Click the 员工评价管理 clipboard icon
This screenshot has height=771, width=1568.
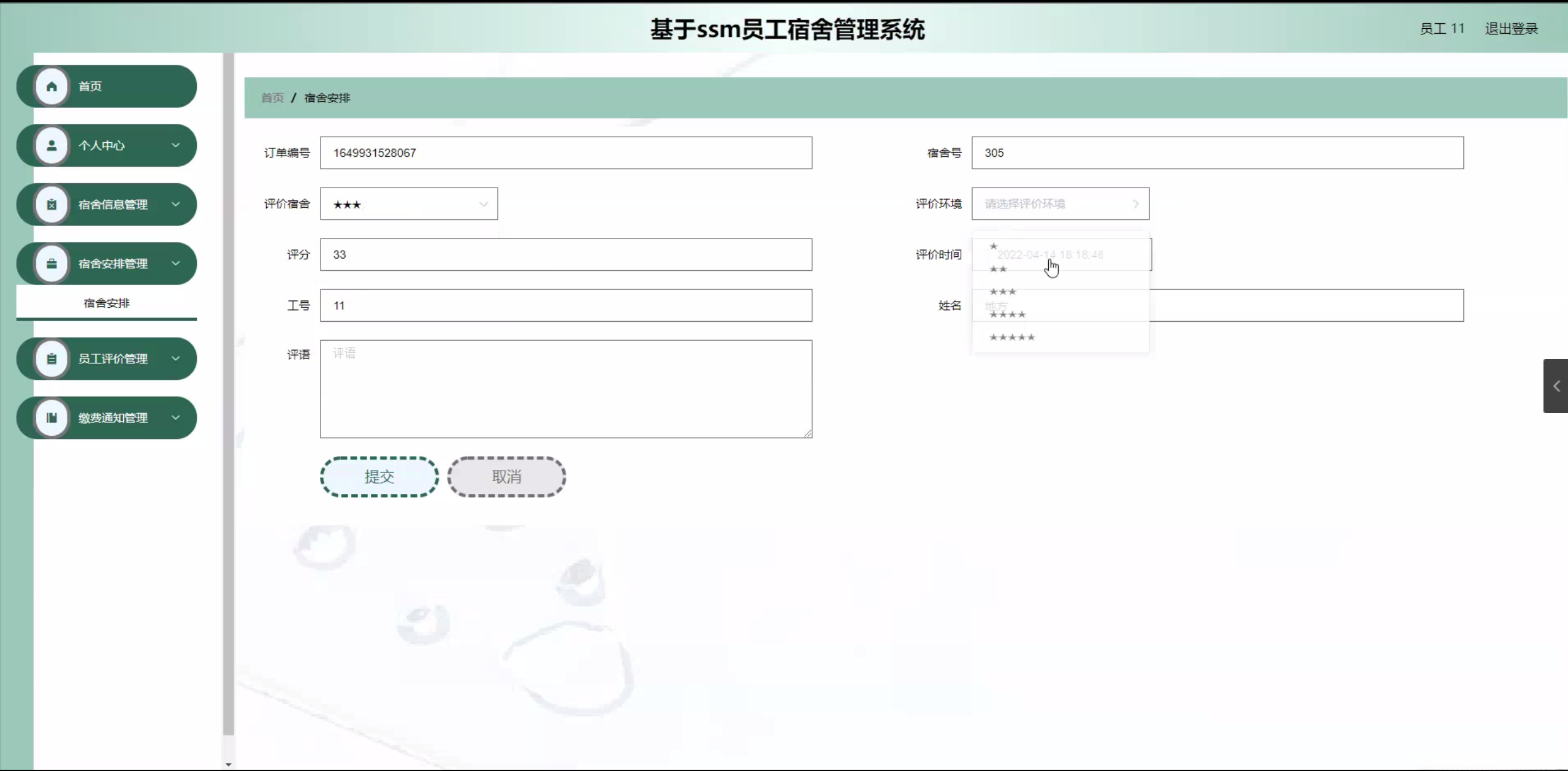point(51,359)
